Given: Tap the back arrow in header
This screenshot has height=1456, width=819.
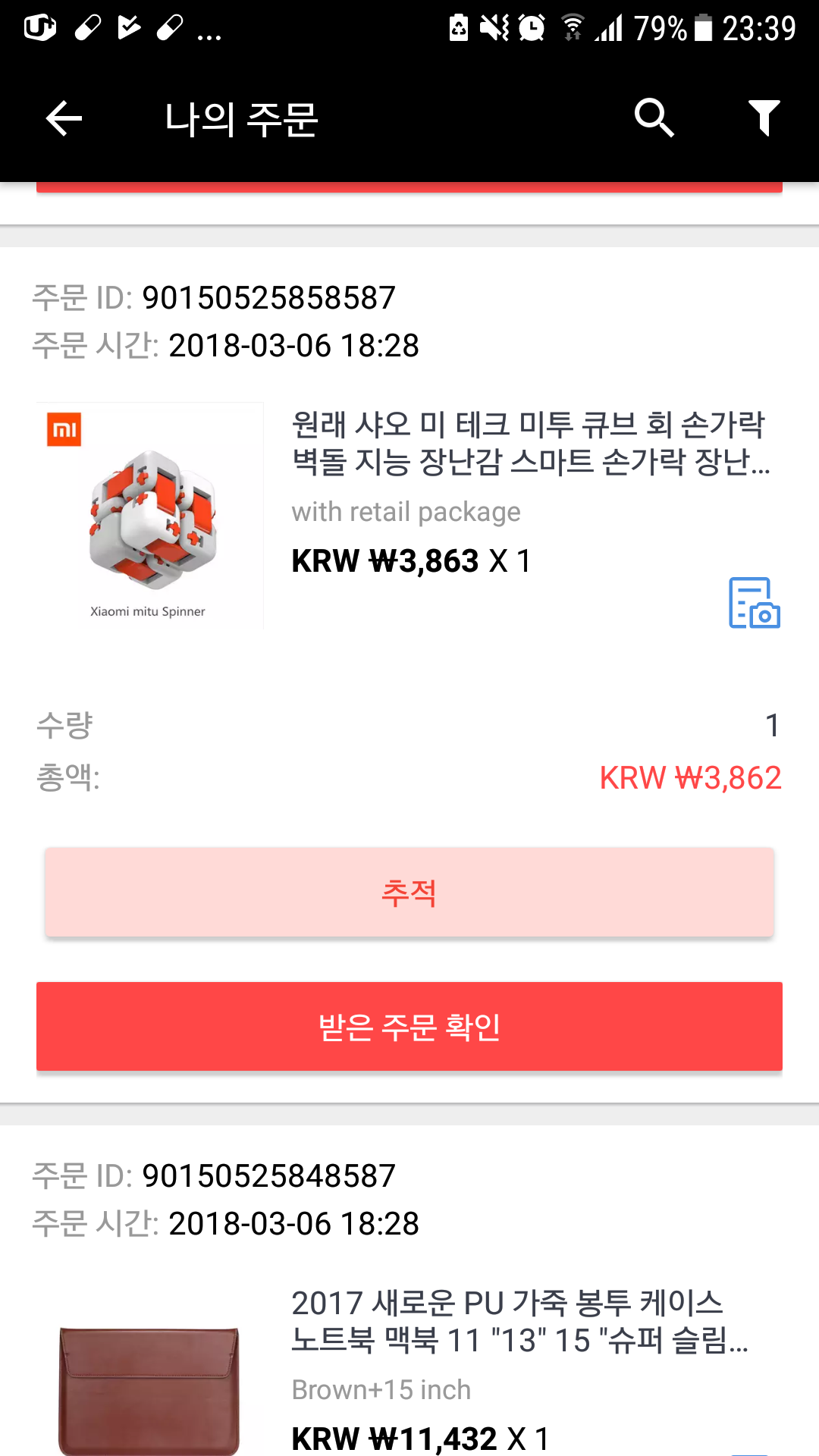Looking at the screenshot, I should click(64, 119).
